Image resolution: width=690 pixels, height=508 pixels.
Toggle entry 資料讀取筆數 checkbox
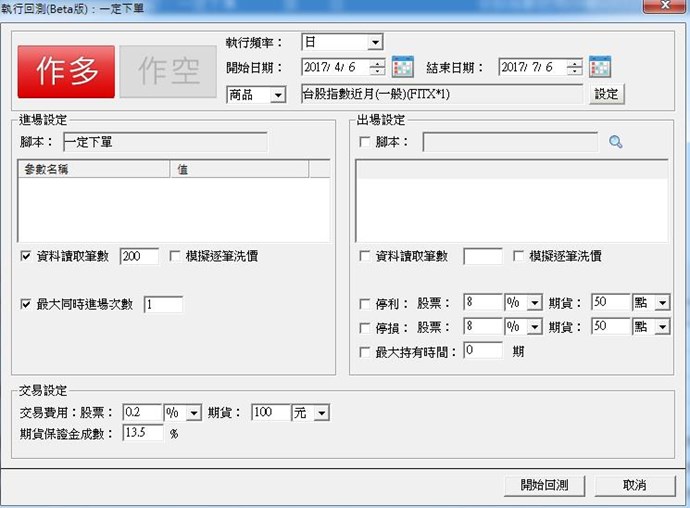click(26, 257)
